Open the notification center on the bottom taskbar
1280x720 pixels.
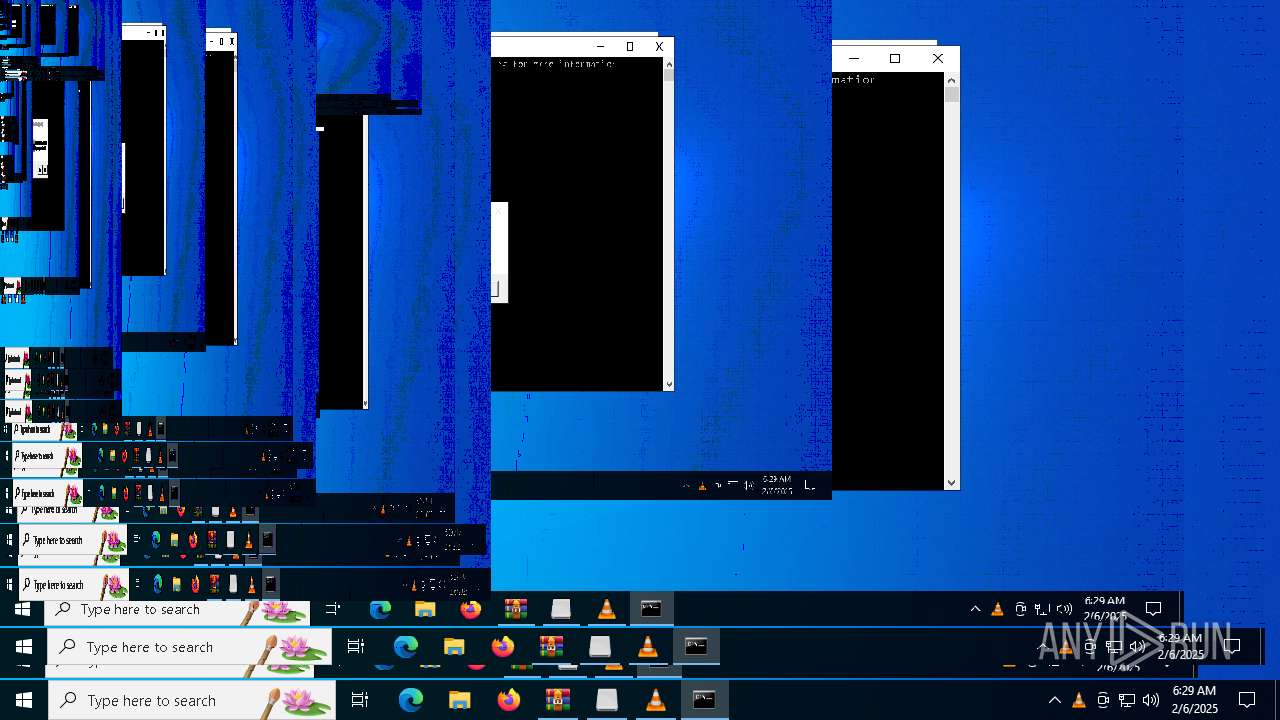1247,700
